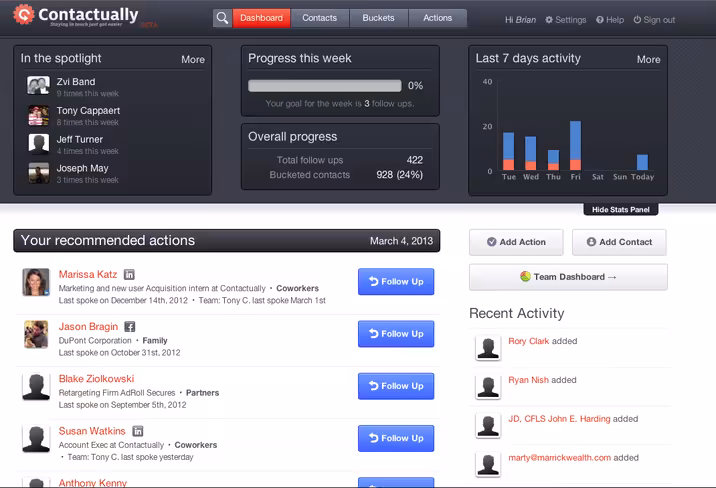Screen dimensions: 716x488
Task: Click Joseph May's spotlight photo
Action: tap(39, 173)
